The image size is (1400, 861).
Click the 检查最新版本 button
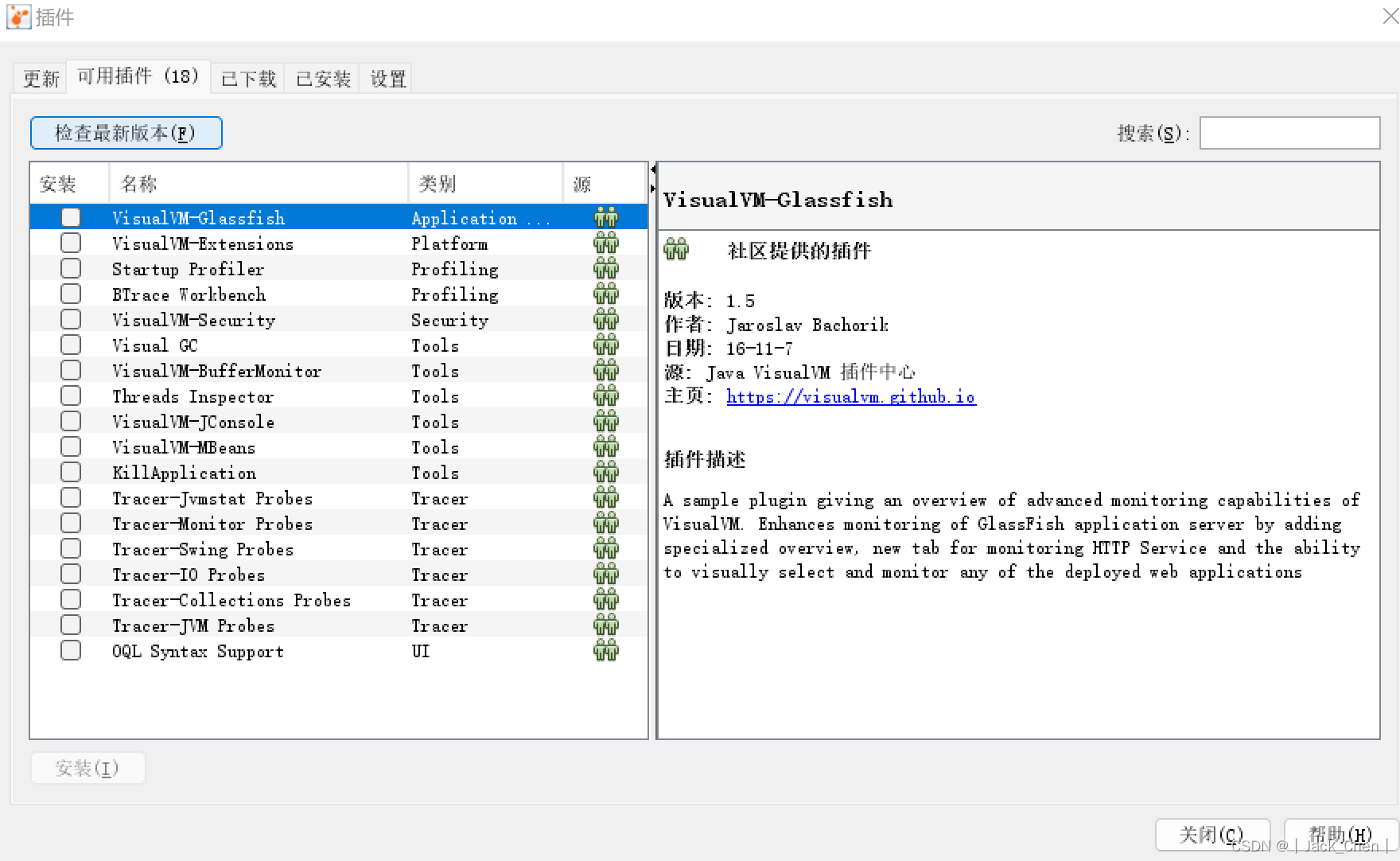pyautogui.click(x=126, y=133)
